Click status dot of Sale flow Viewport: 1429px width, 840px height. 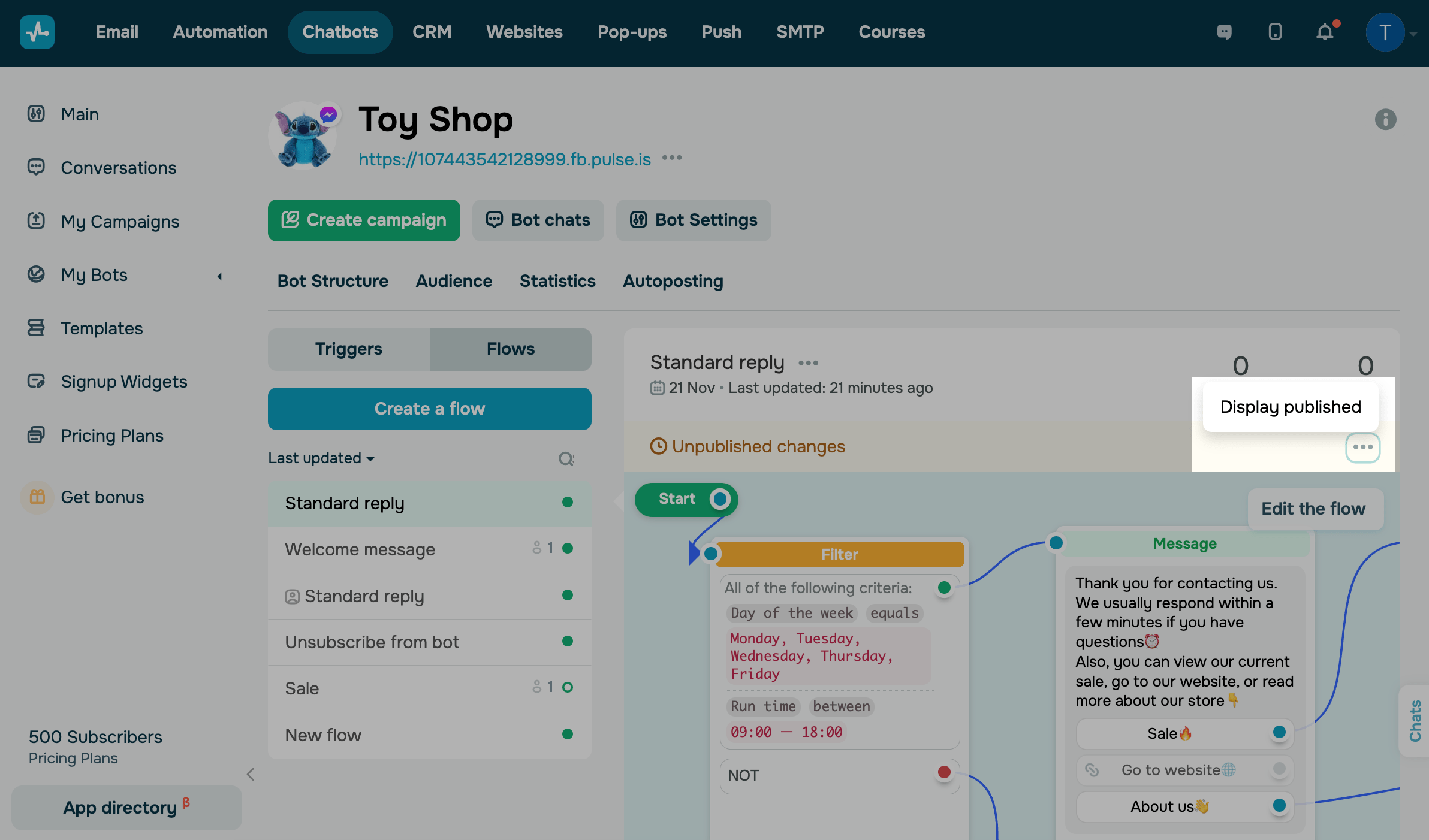click(x=568, y=687)
